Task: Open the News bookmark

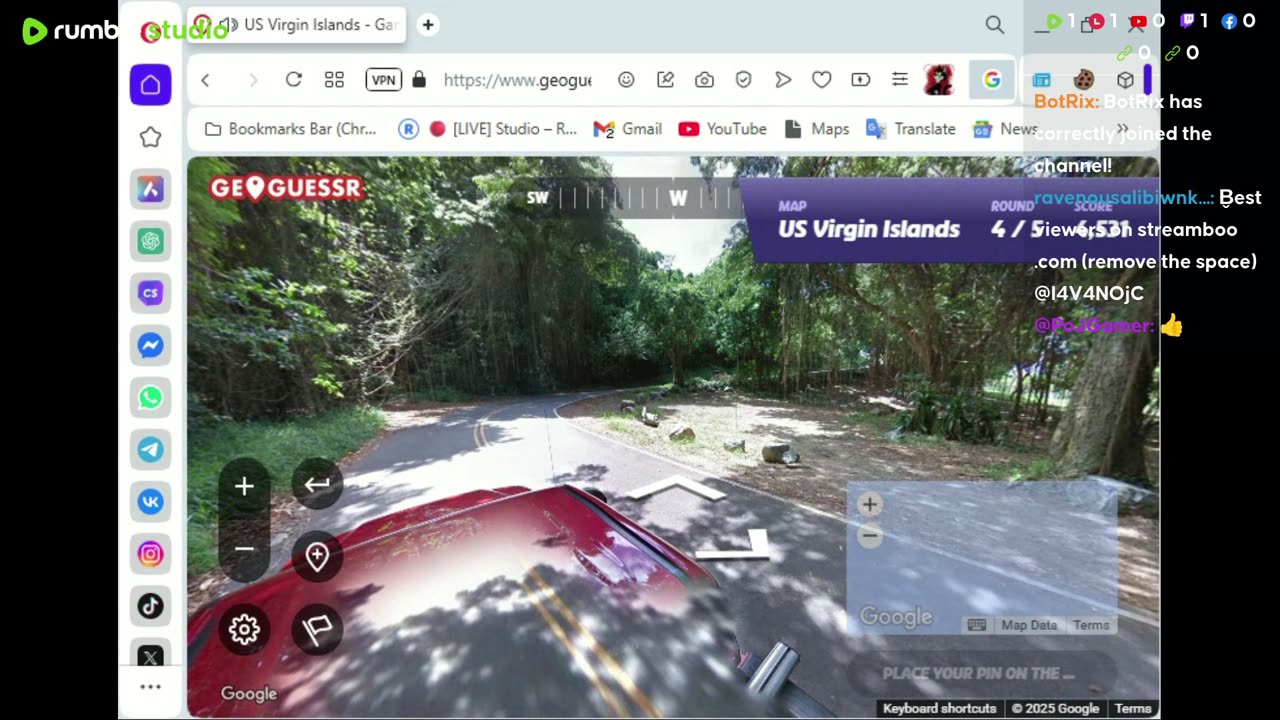Action: click(1006, 129)
